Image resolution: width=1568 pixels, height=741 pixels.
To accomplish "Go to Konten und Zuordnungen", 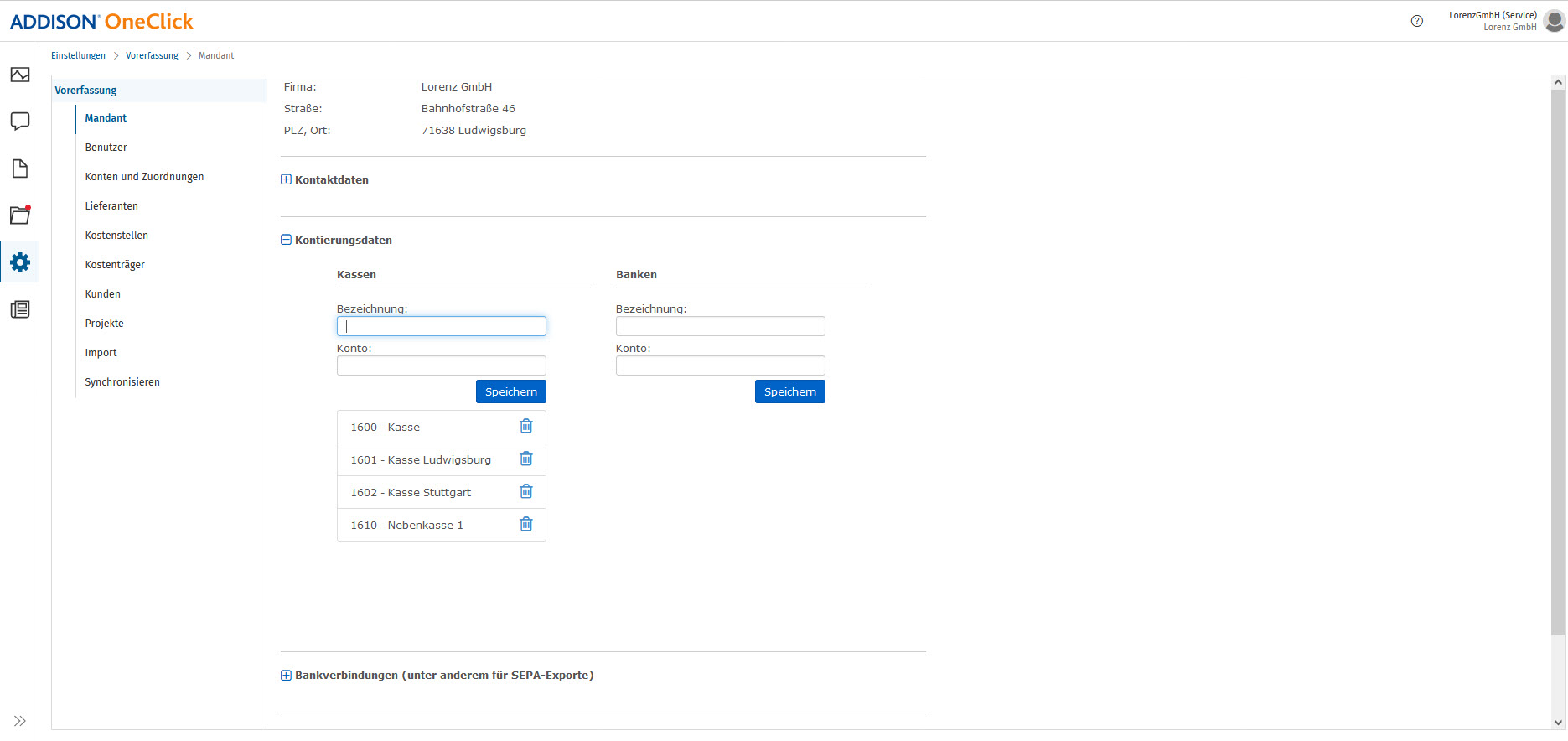I will 144,177.
